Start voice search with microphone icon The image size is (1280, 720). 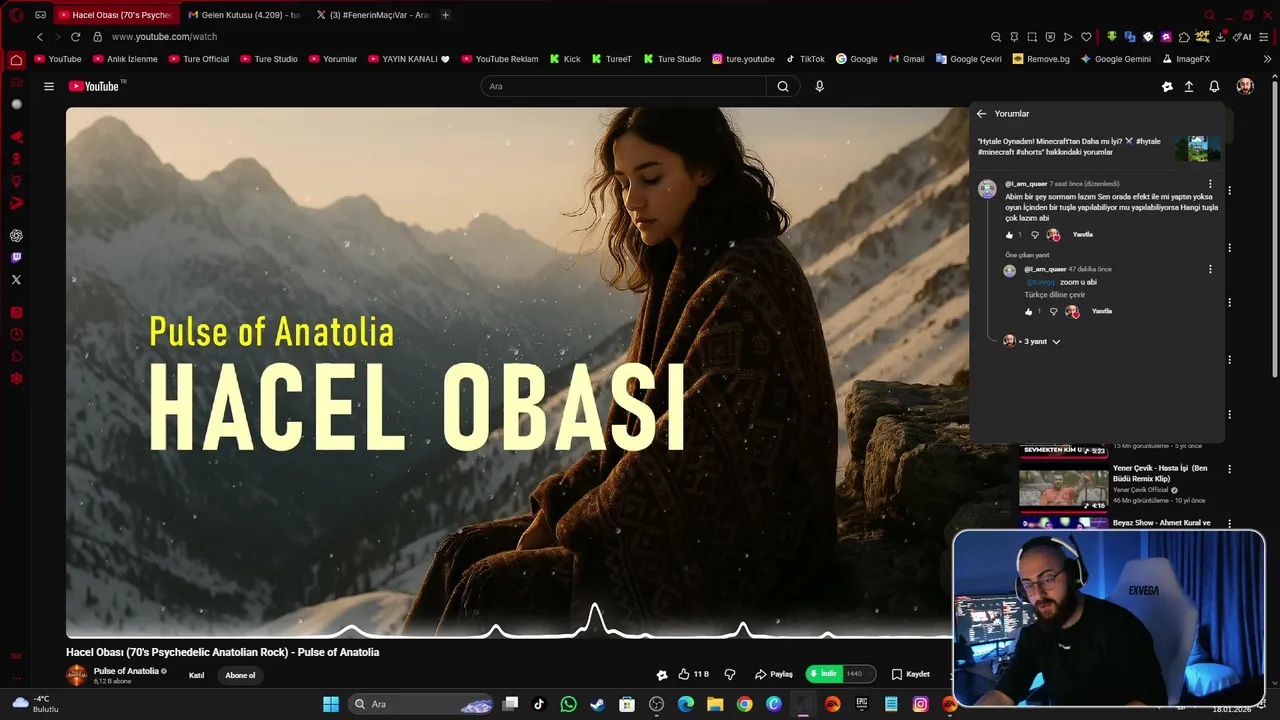(x=819, y=86)
